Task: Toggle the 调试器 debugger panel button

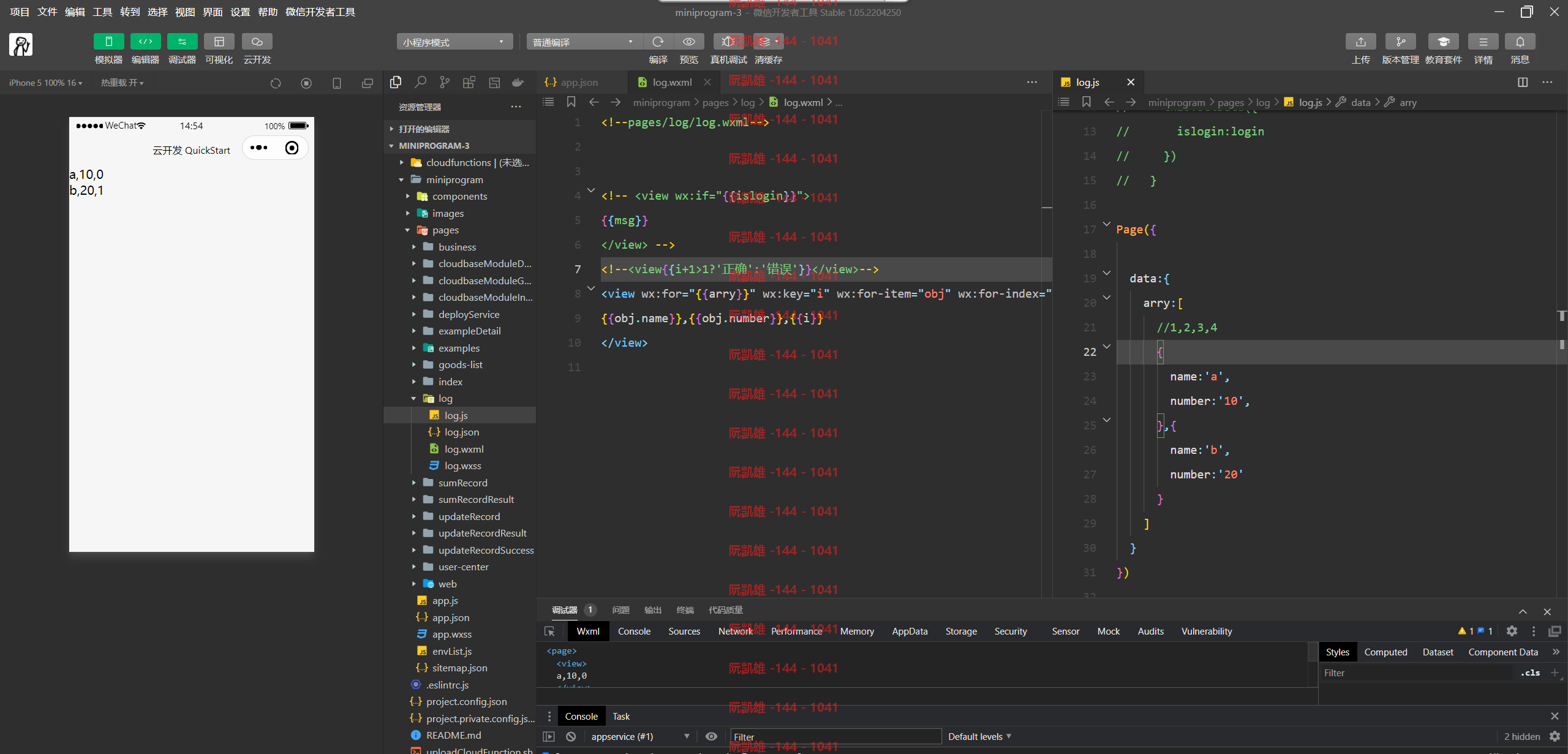Action: pos(182,42)
